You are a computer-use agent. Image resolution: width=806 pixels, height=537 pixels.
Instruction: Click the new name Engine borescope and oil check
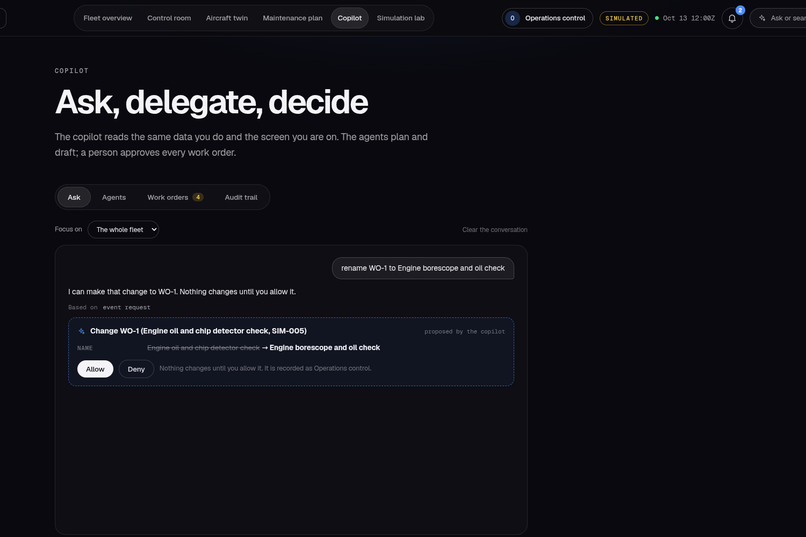click(325, 348)
